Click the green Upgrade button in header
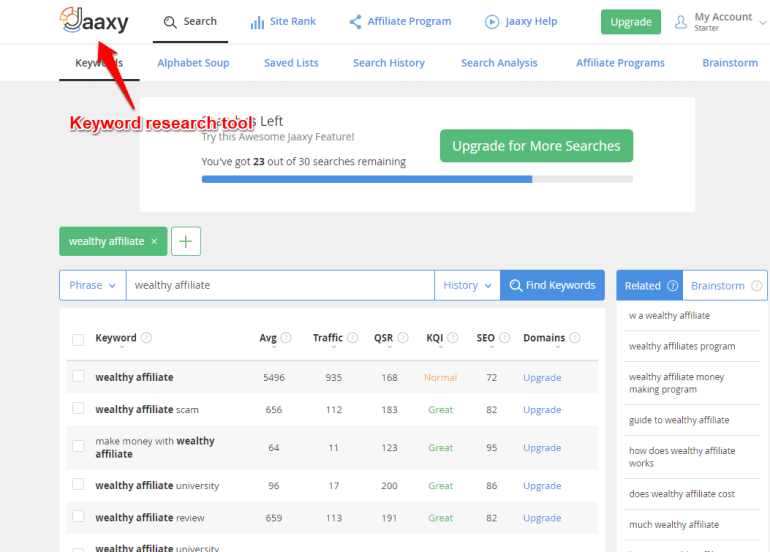770x552 pixels. 631,22
